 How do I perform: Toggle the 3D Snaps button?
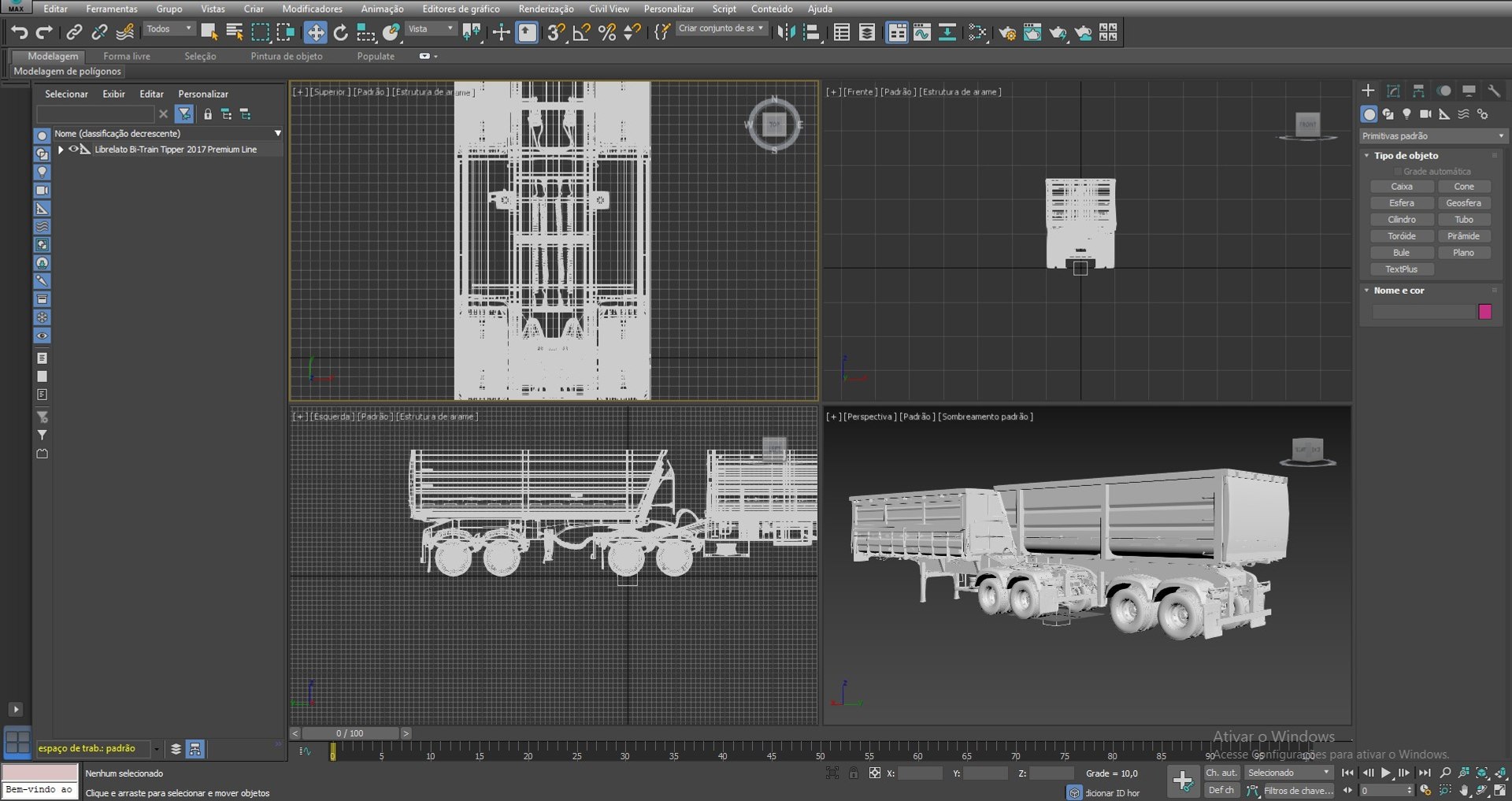pos(556,32)
